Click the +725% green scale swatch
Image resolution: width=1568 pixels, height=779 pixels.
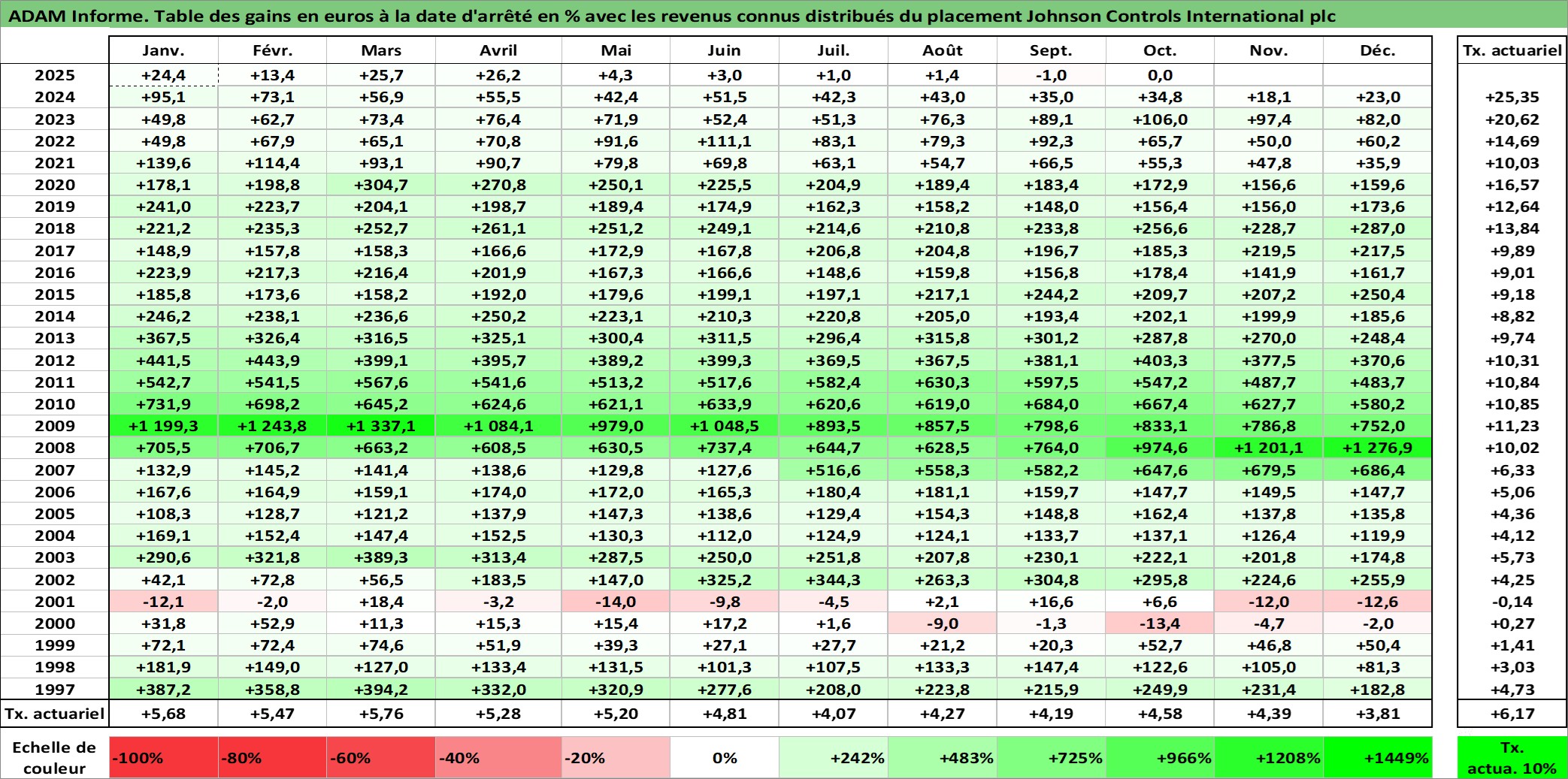point(1051,757)
